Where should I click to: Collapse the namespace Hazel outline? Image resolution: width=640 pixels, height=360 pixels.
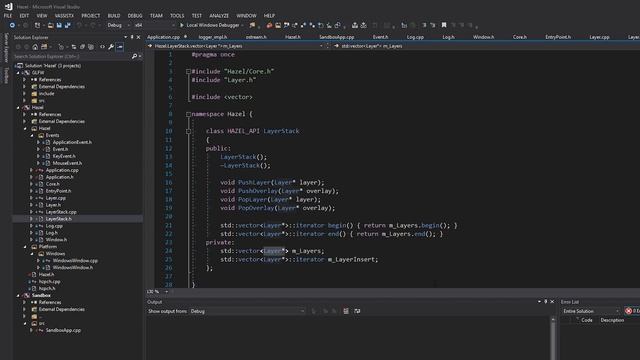click(x=189, y=115)
